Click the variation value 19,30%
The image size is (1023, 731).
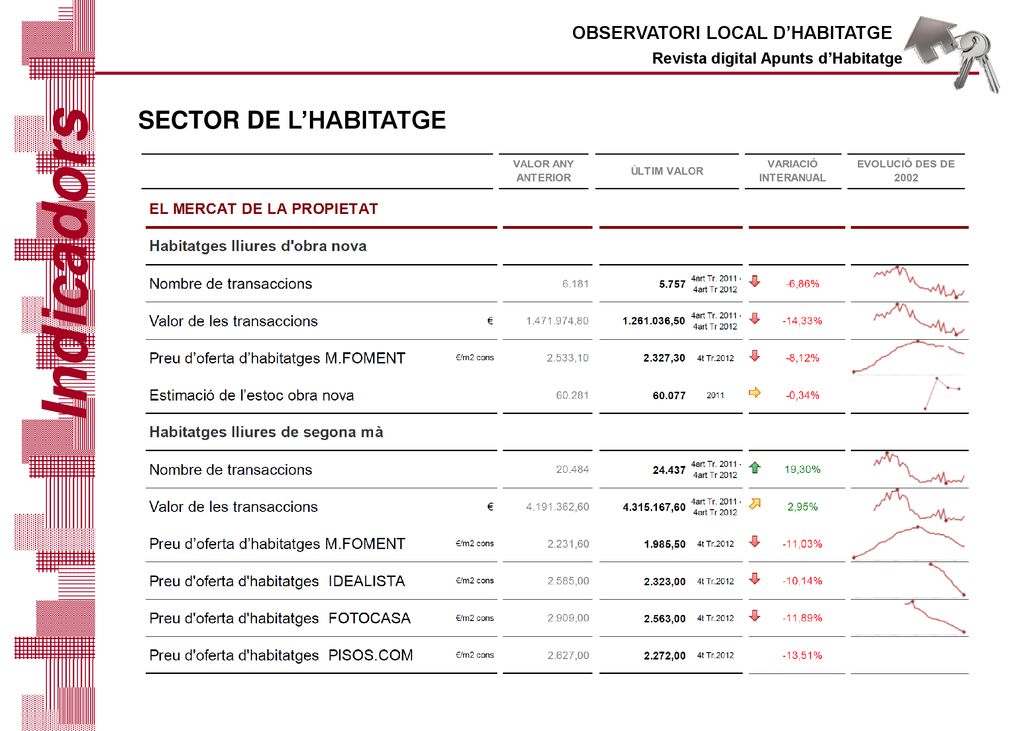click(802, 469)
